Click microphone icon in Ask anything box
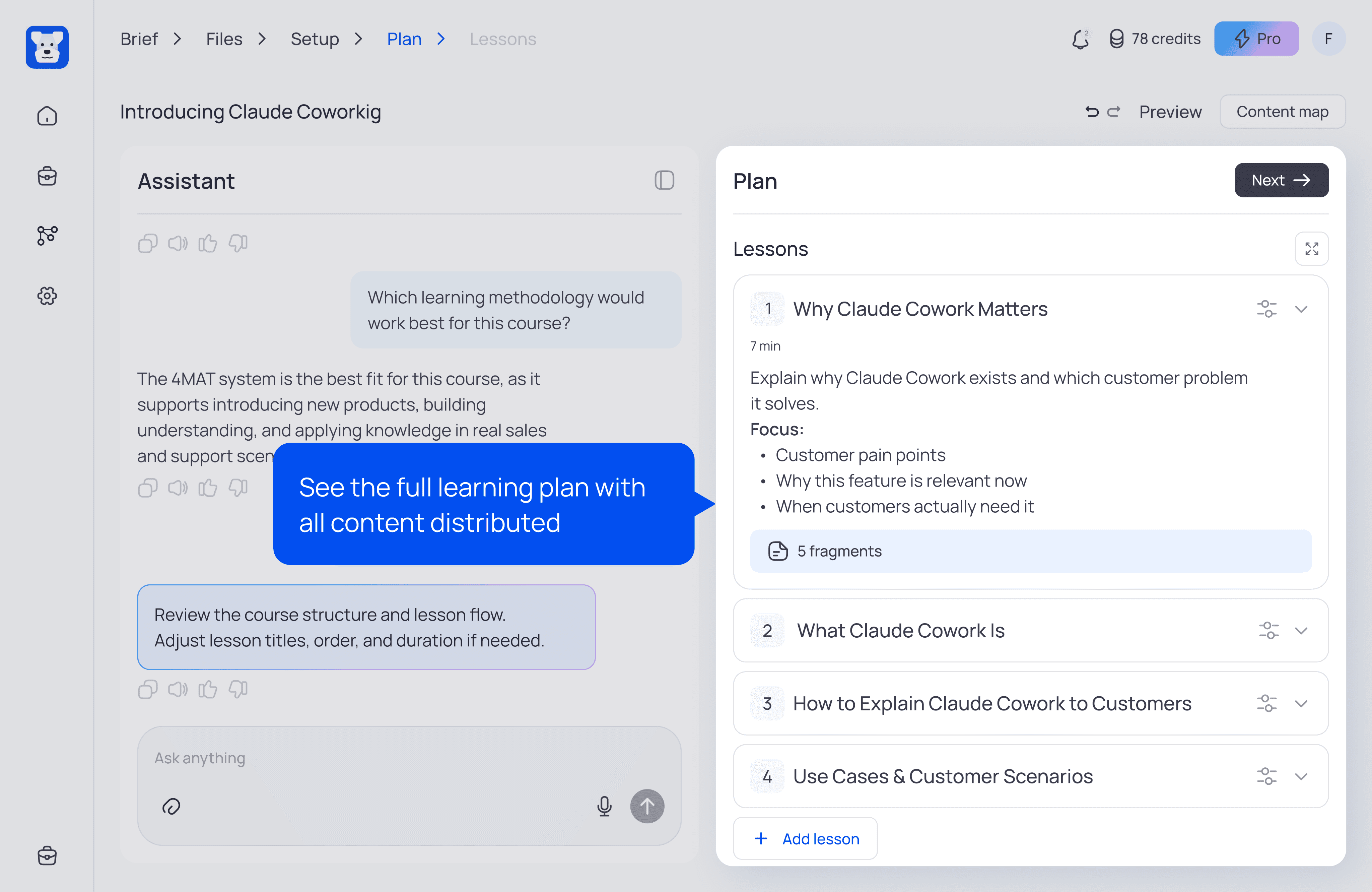 [x=604, y=806]
